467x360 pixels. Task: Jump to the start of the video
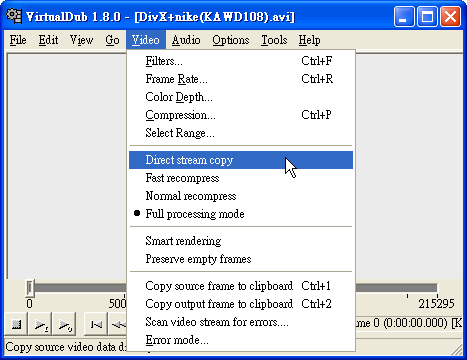click(96, 323)
